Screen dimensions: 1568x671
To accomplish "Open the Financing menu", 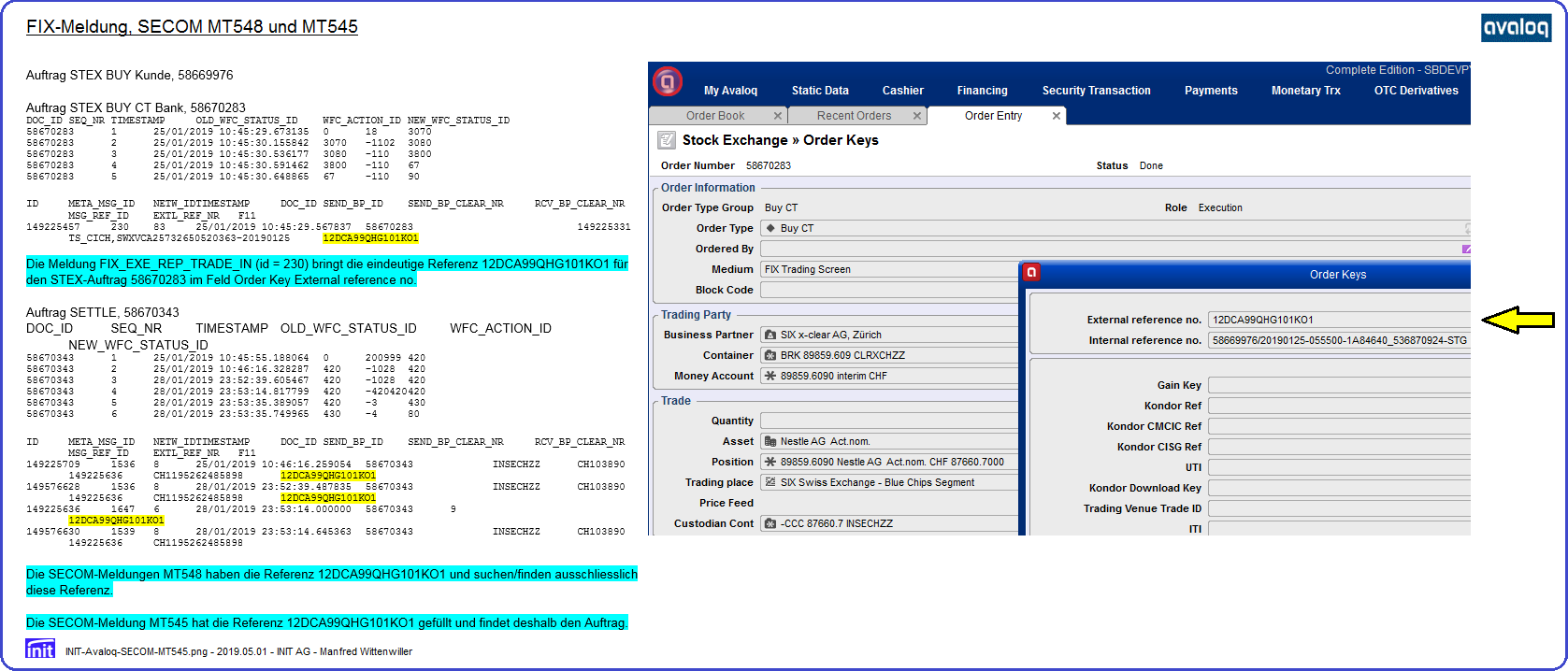I will coord(982,91).
